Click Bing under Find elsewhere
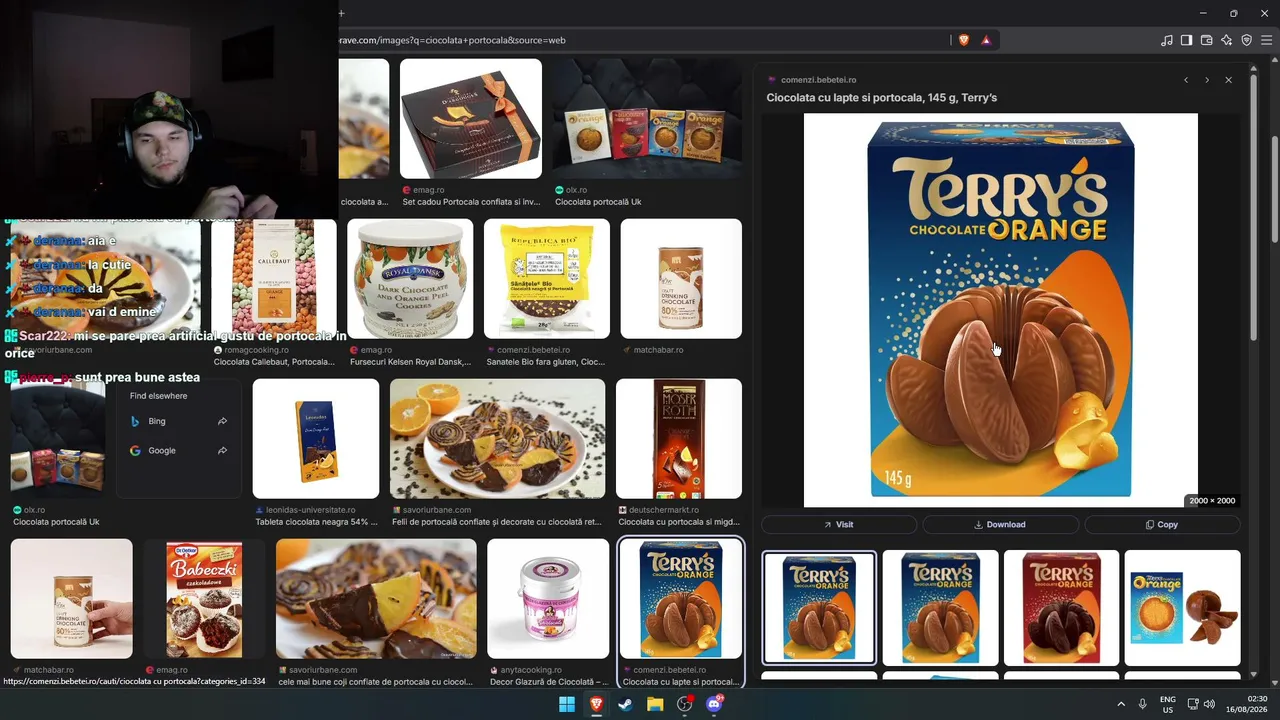 coord(179,421)
